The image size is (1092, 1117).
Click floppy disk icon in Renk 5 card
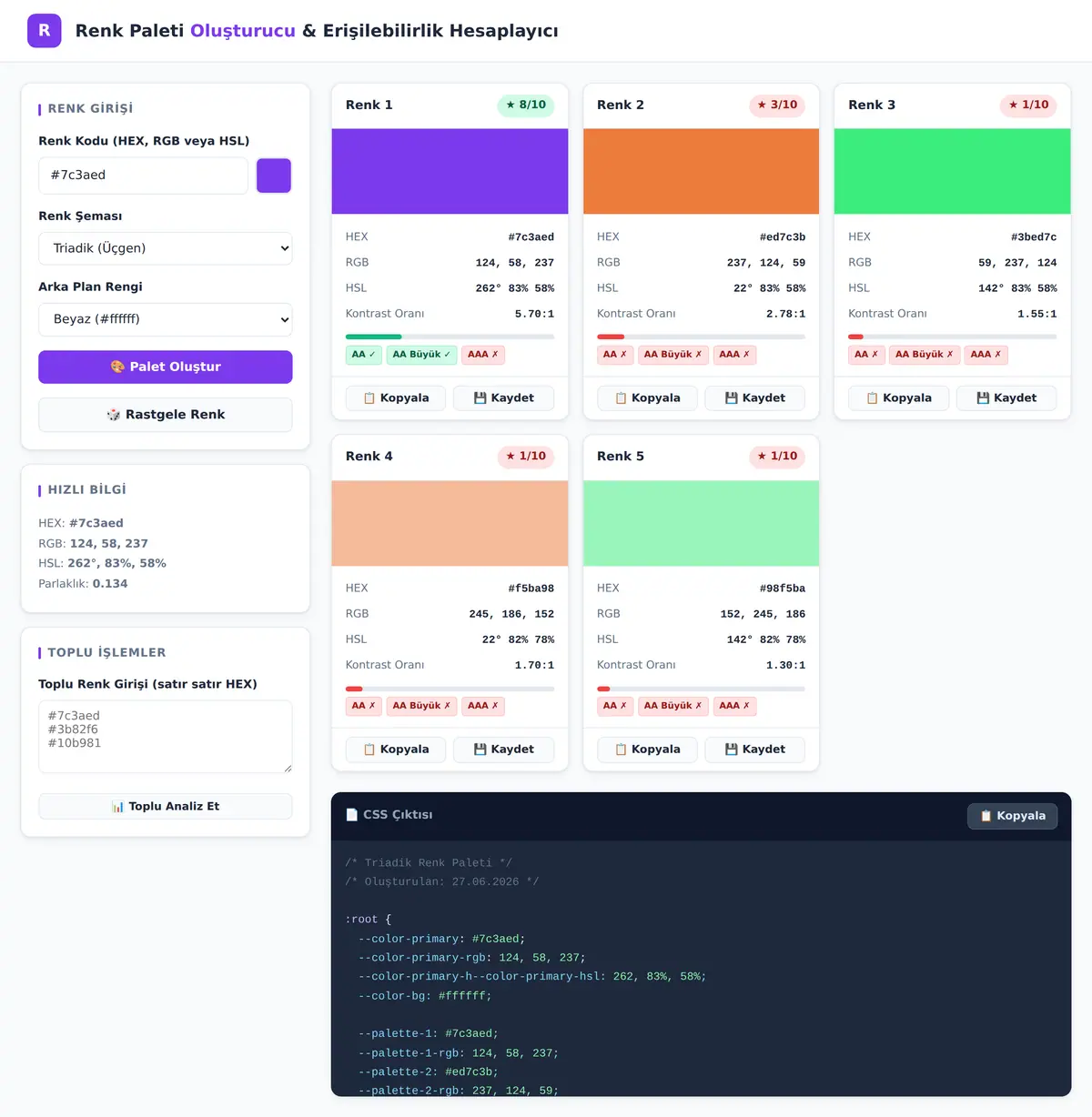click(x=731, y=750)
